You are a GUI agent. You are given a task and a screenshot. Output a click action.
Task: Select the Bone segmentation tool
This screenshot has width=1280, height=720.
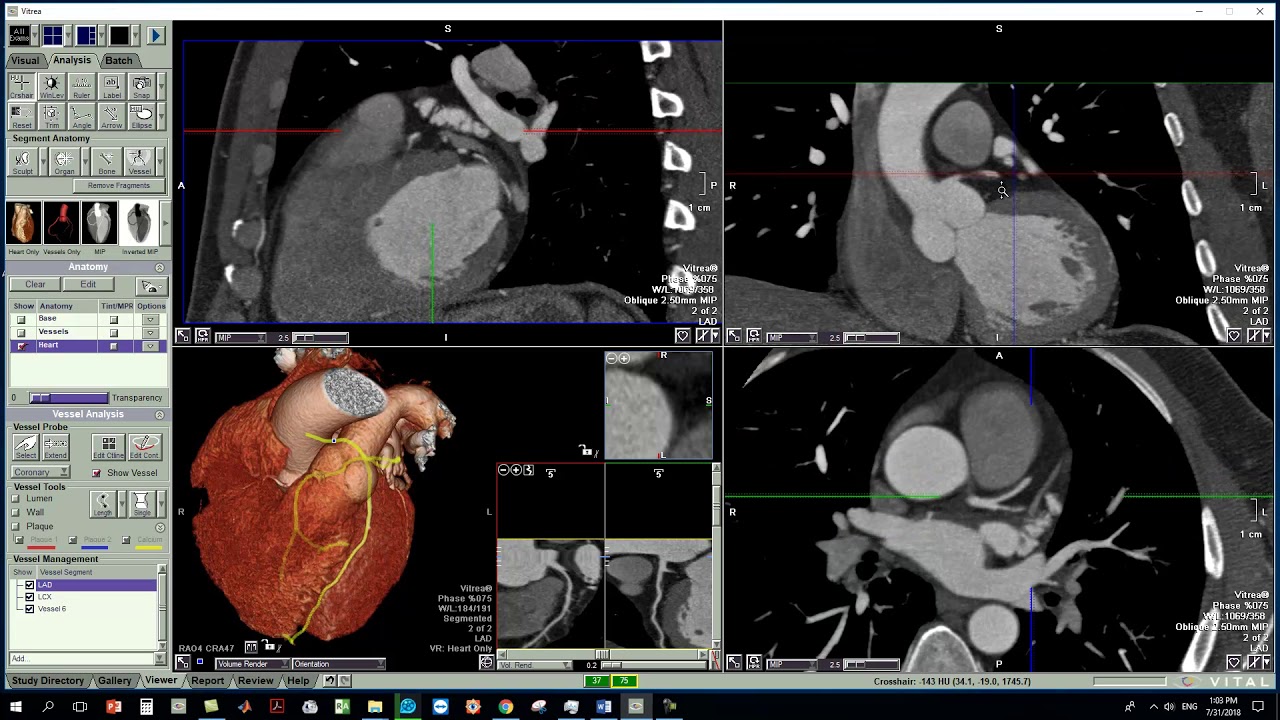(x=106, y=162)
